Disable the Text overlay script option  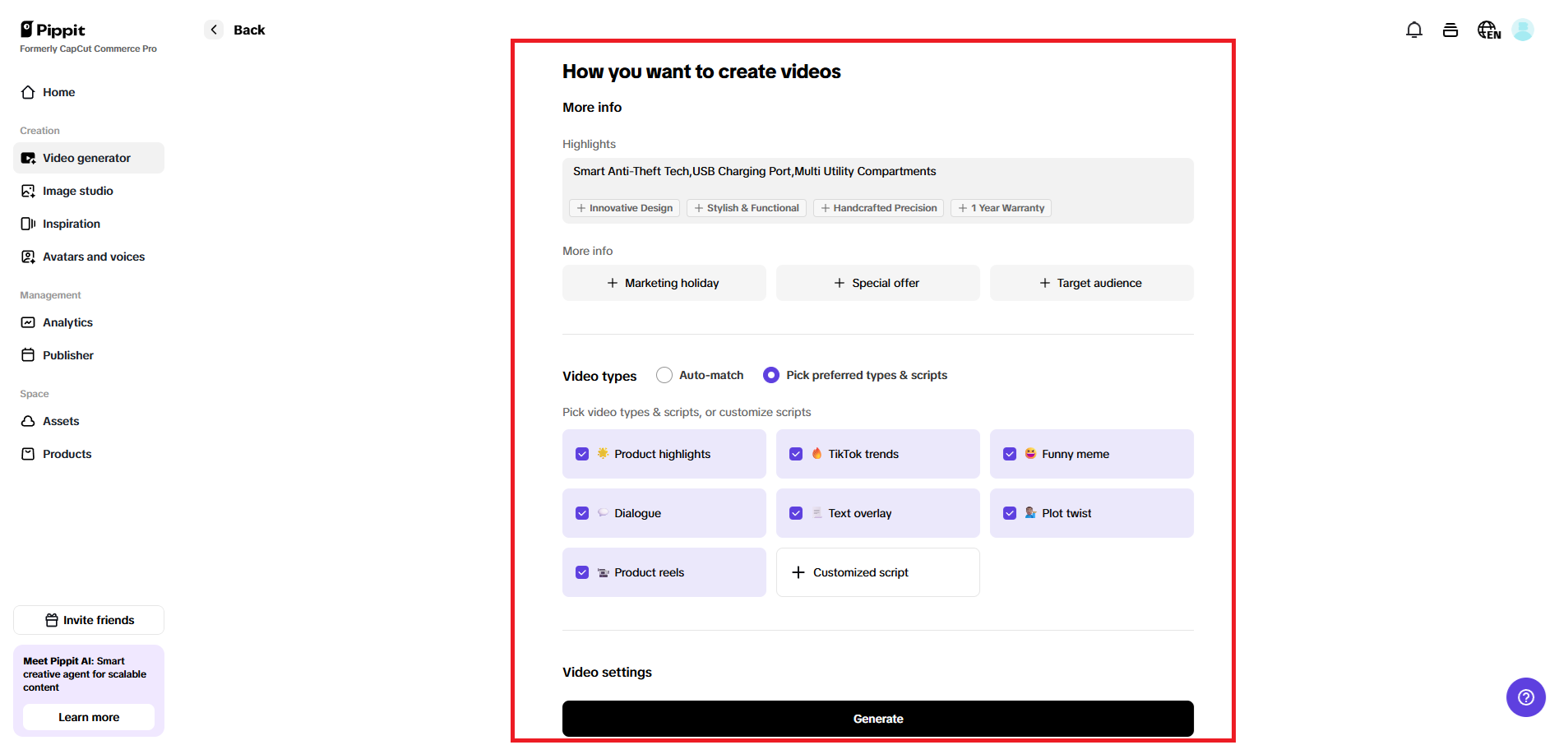[x=796, y=512]
